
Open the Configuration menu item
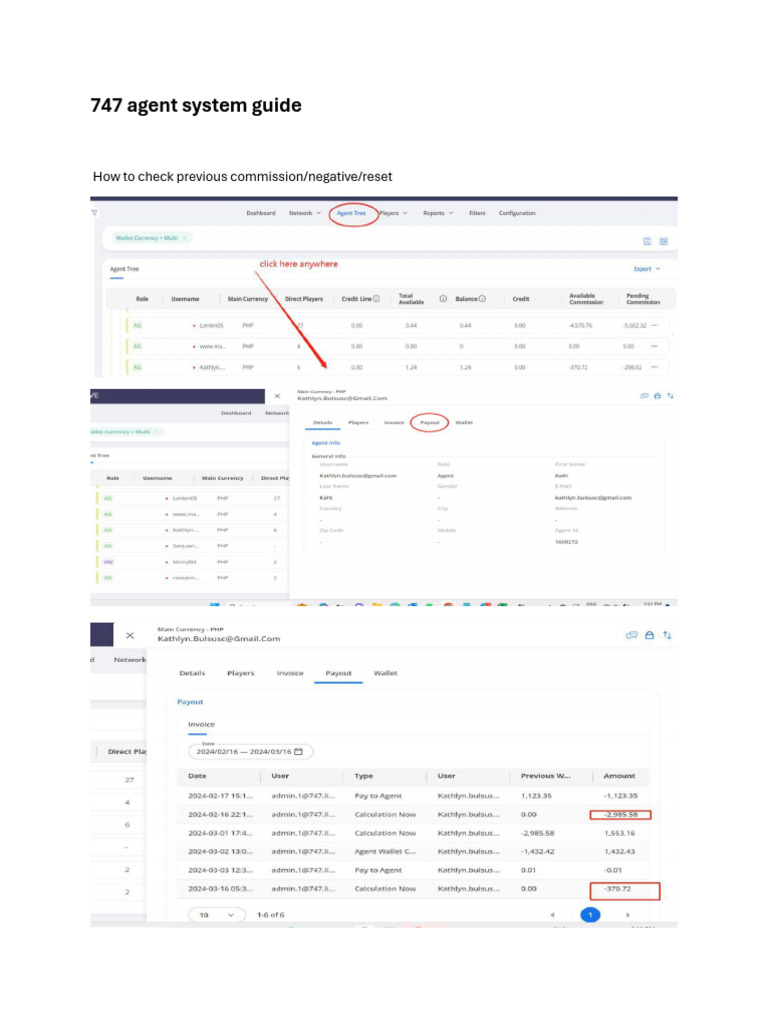517,213
